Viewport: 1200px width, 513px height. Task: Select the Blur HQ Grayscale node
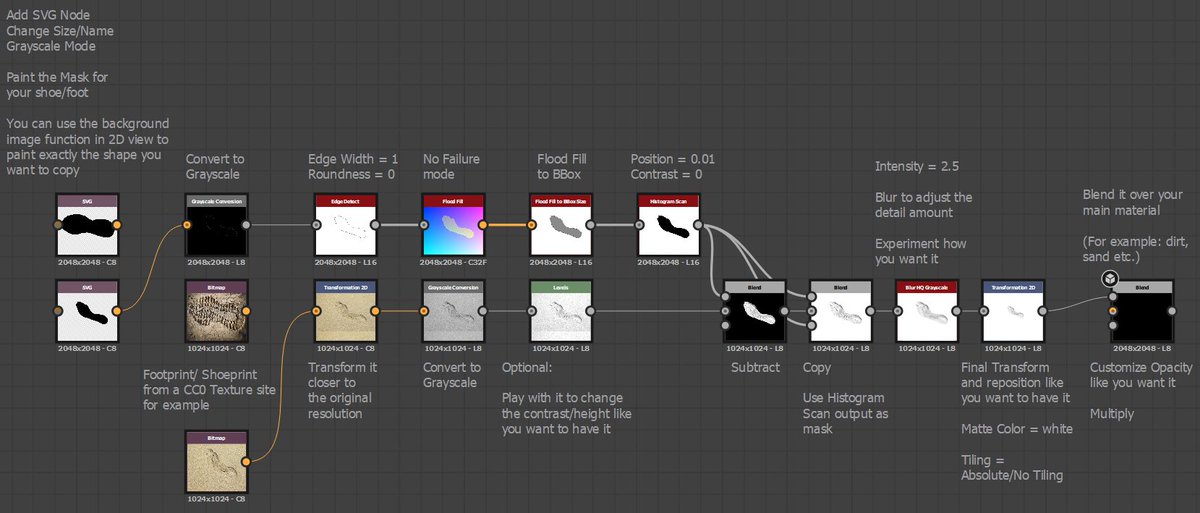point(926,311)
